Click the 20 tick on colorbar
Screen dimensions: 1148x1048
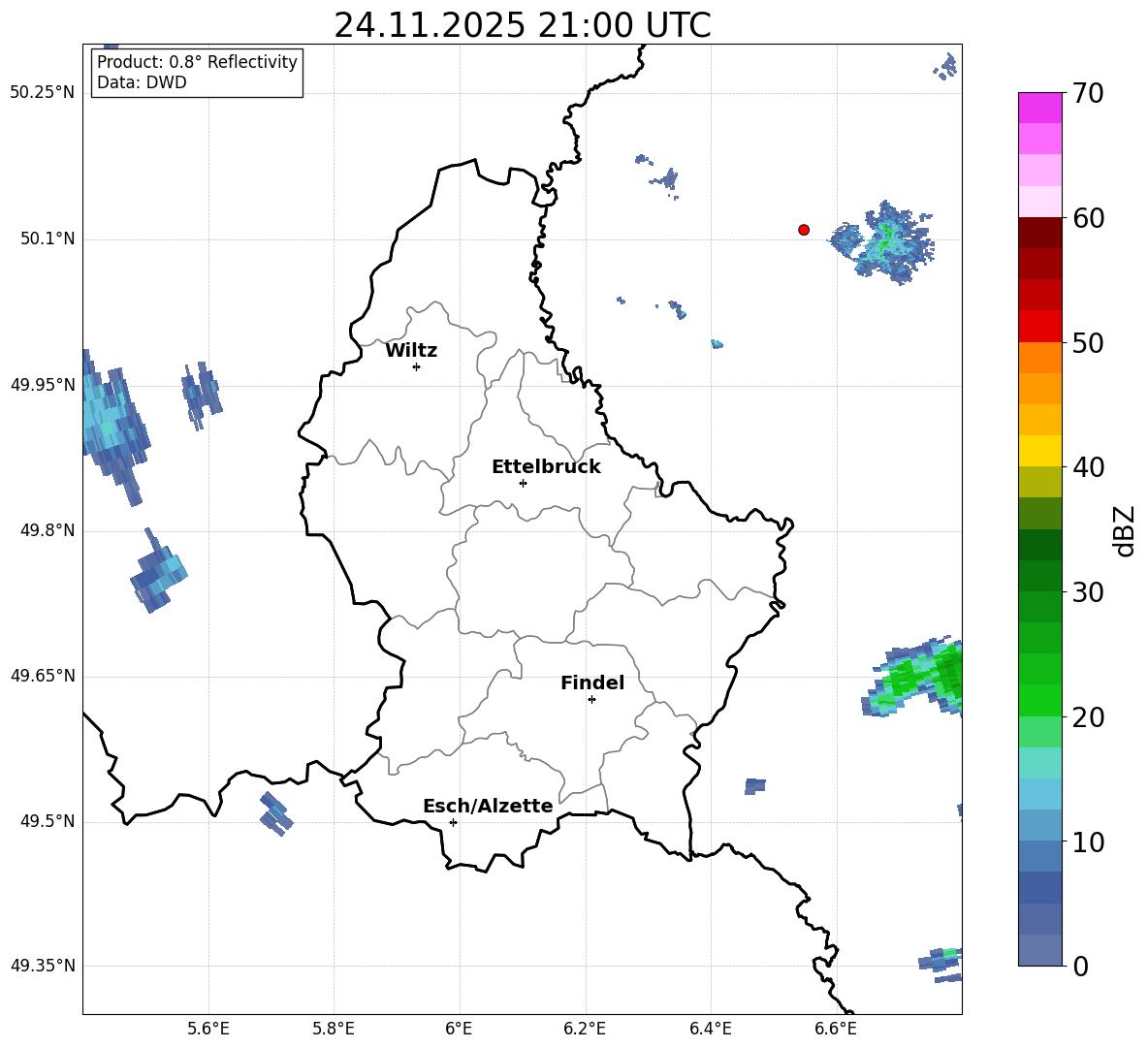tap(1088, 717)
